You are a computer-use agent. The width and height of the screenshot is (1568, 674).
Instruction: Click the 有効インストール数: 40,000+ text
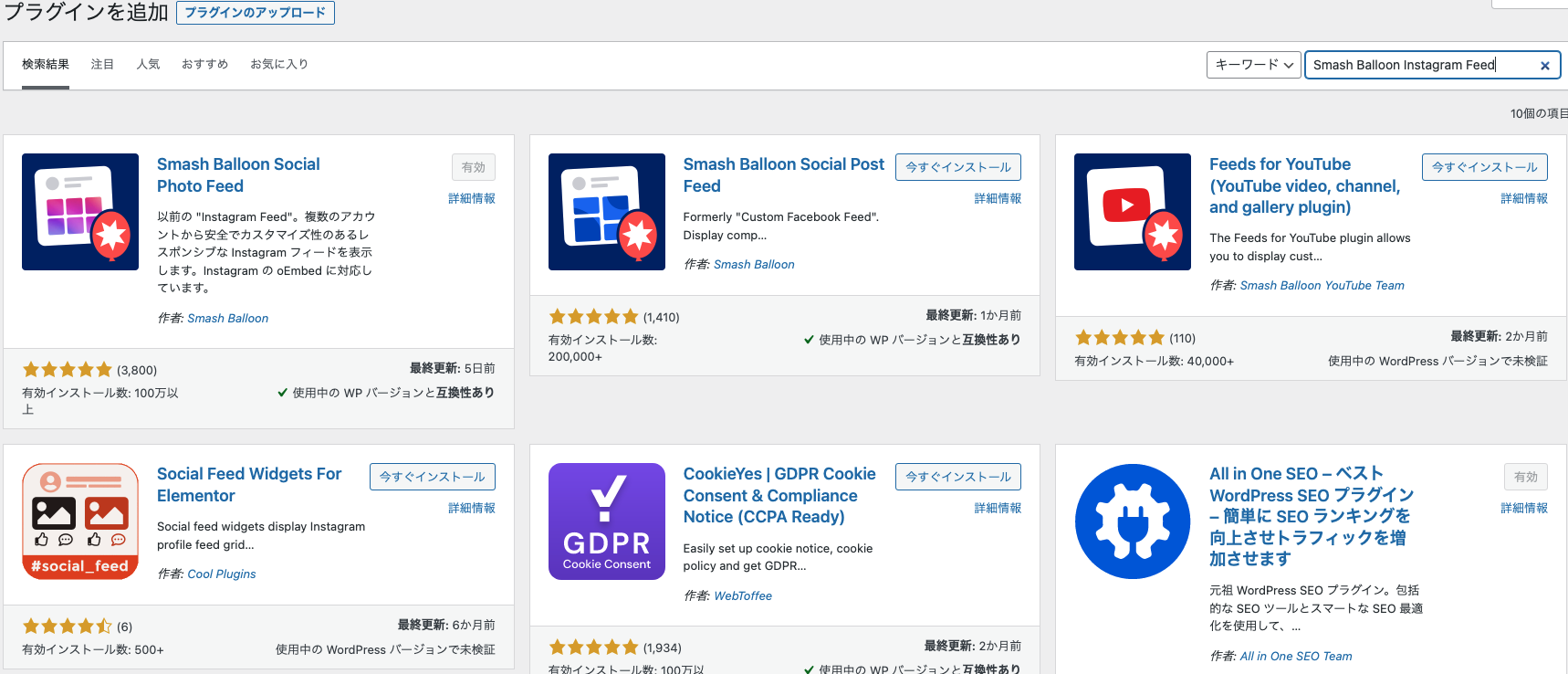(1154, 362)
